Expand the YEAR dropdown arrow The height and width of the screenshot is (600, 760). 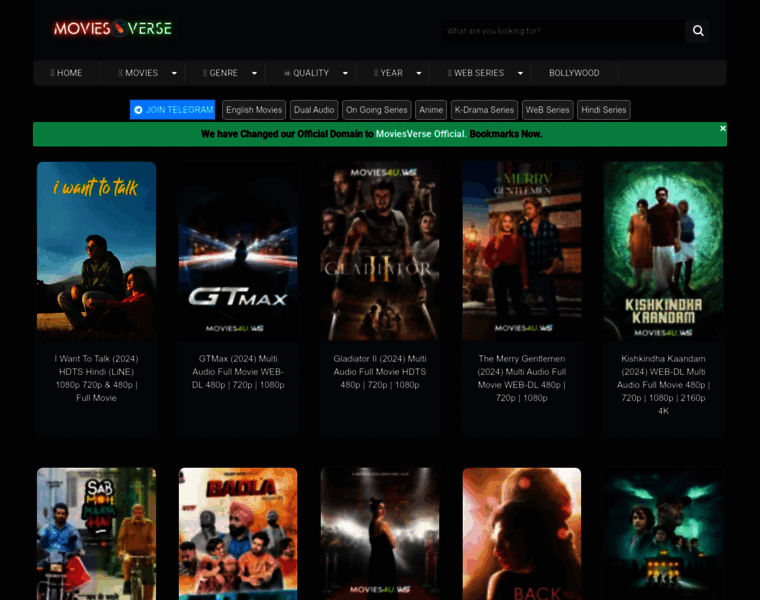pos(419,73)
